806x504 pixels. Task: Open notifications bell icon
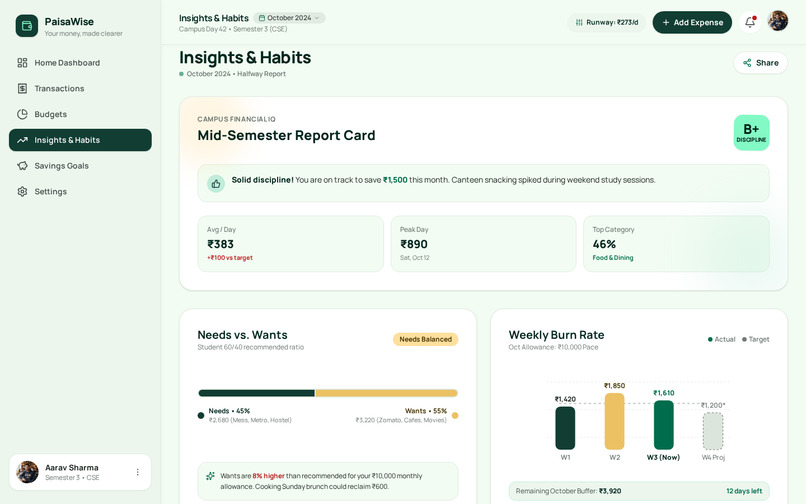tap(750, 22)
